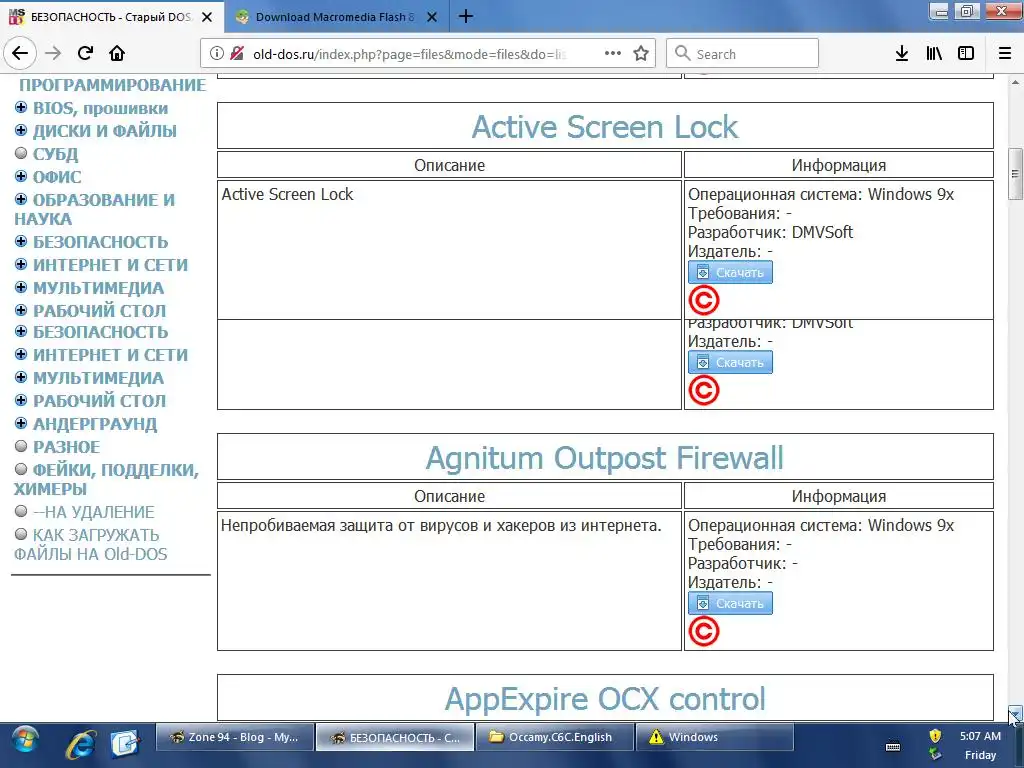Open the АНДЕРГРАУНД category link
The height and width of the screenshot is (768, 1024).
tap(95, 424)
